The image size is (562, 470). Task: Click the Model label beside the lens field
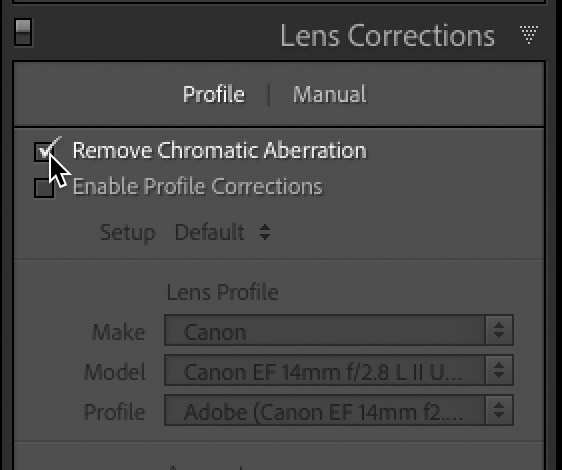pos(115,371)
